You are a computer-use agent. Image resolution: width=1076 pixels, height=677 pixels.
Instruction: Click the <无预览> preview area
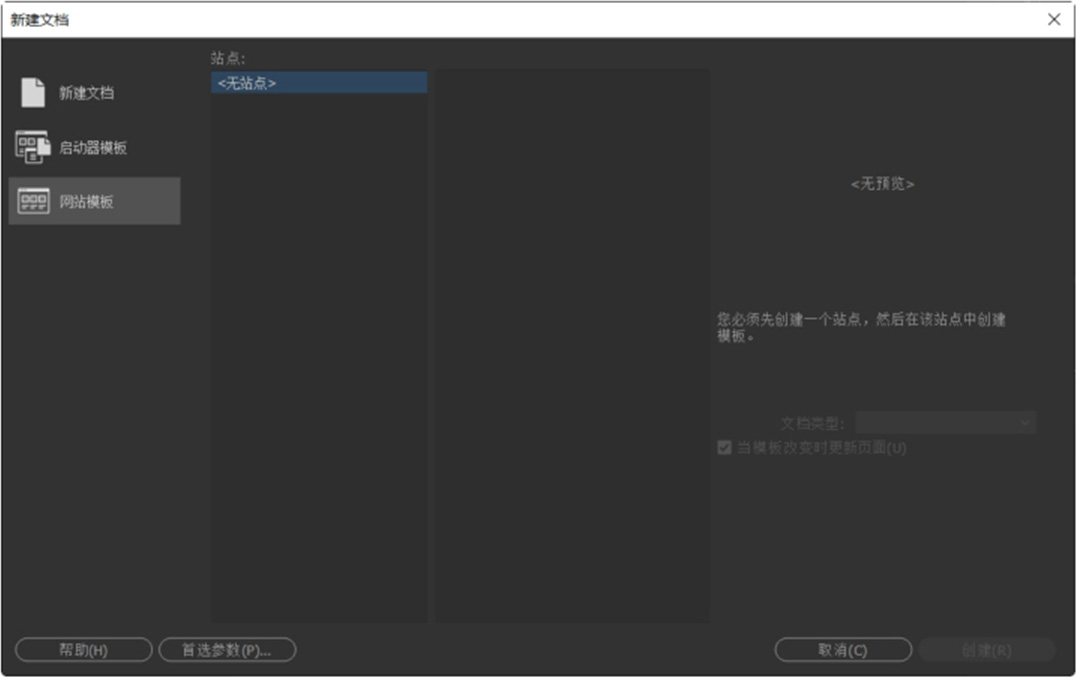tap(882, 185)
